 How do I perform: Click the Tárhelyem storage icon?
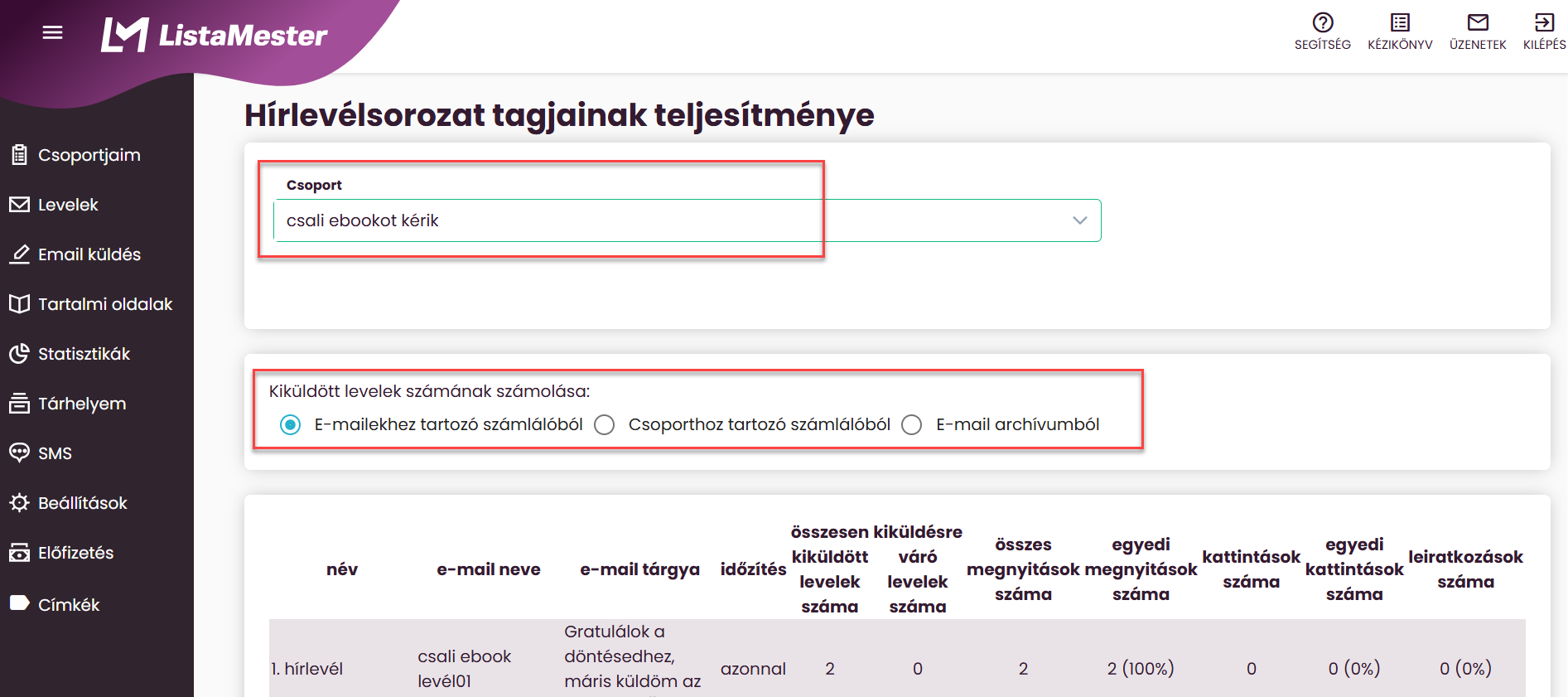[19, 403]
